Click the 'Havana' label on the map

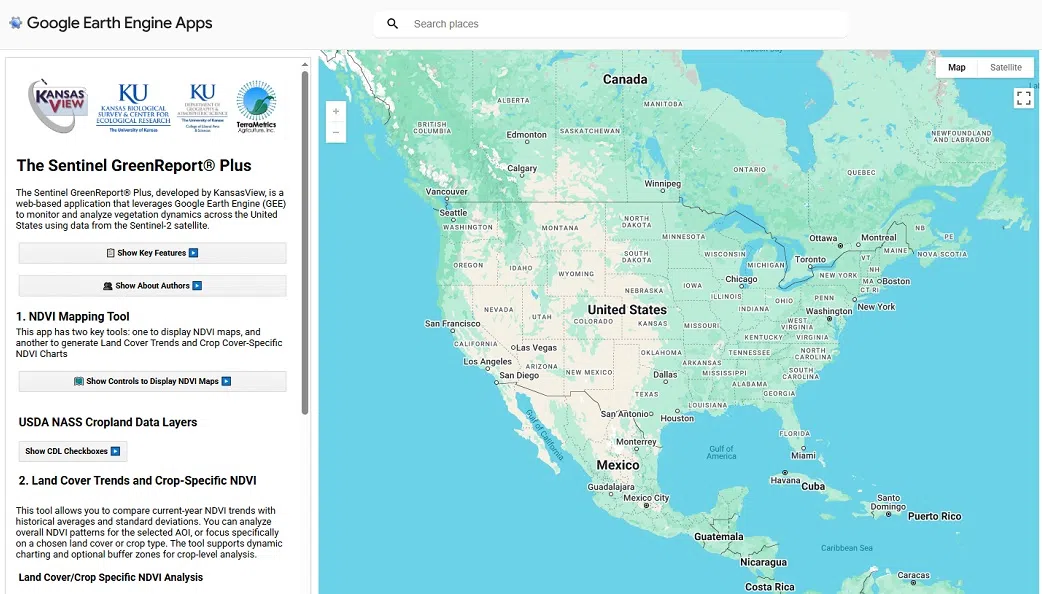click(x=785, y=480)
